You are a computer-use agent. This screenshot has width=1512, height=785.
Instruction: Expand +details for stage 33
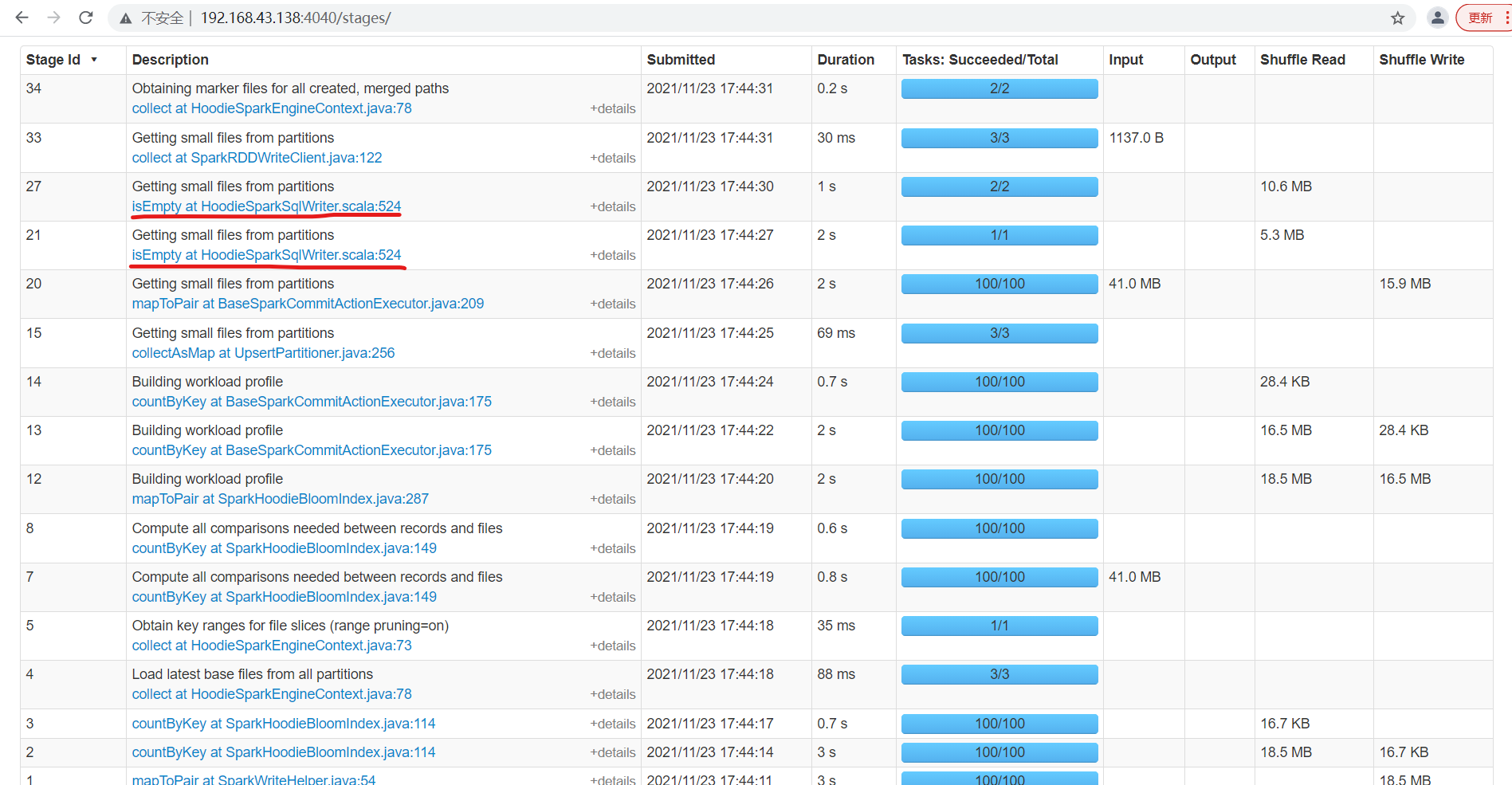pyautogui.click(x=612, y=159)
